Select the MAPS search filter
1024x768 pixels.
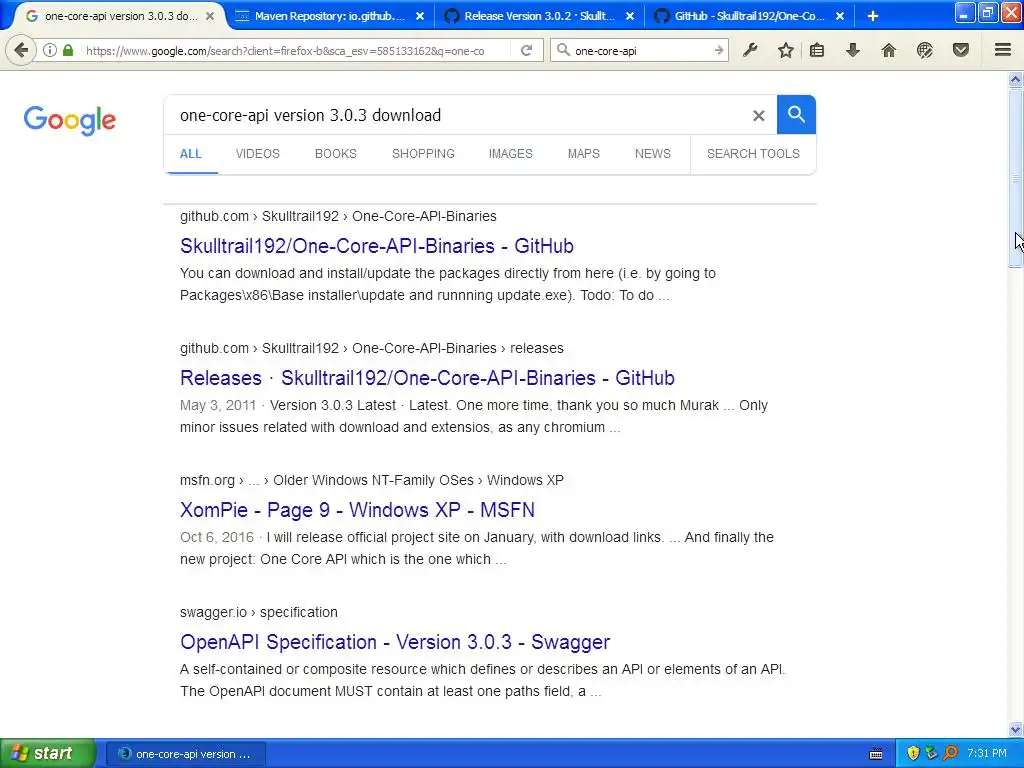point(583,154)
